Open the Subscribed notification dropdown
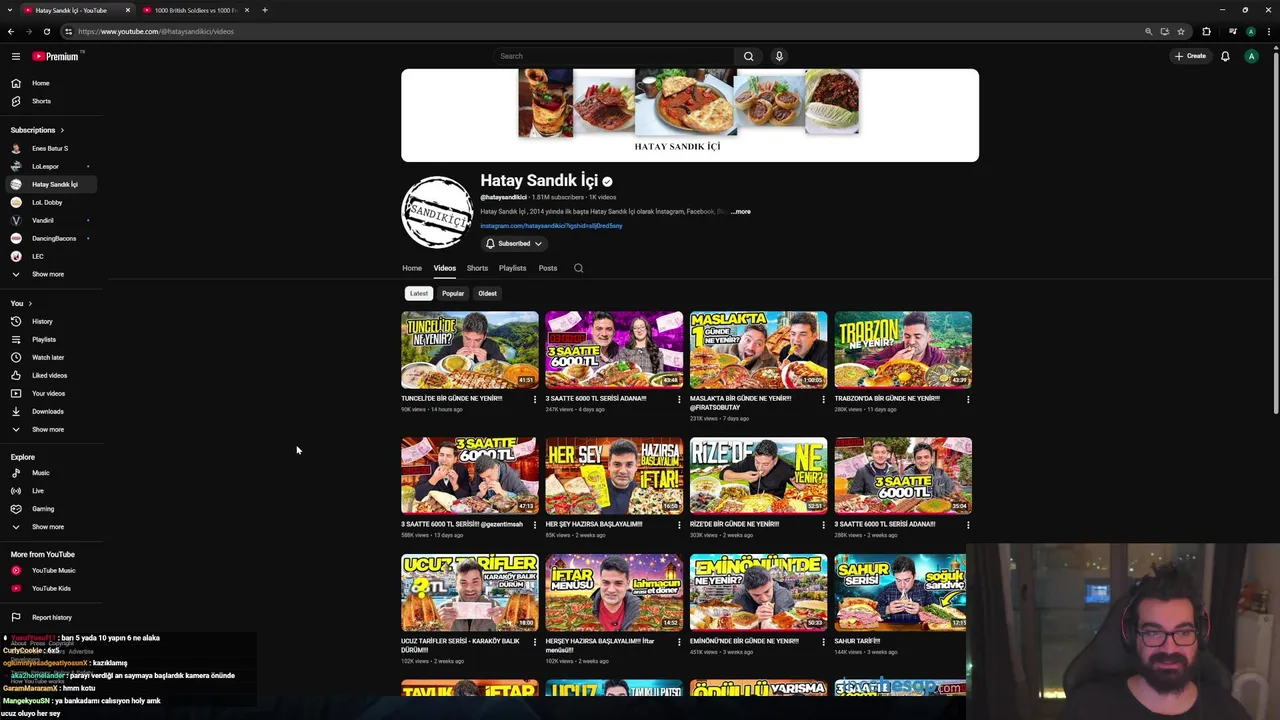Image resolution: width=1280 pixels, height=720 pixels. [x=514, y=243]
